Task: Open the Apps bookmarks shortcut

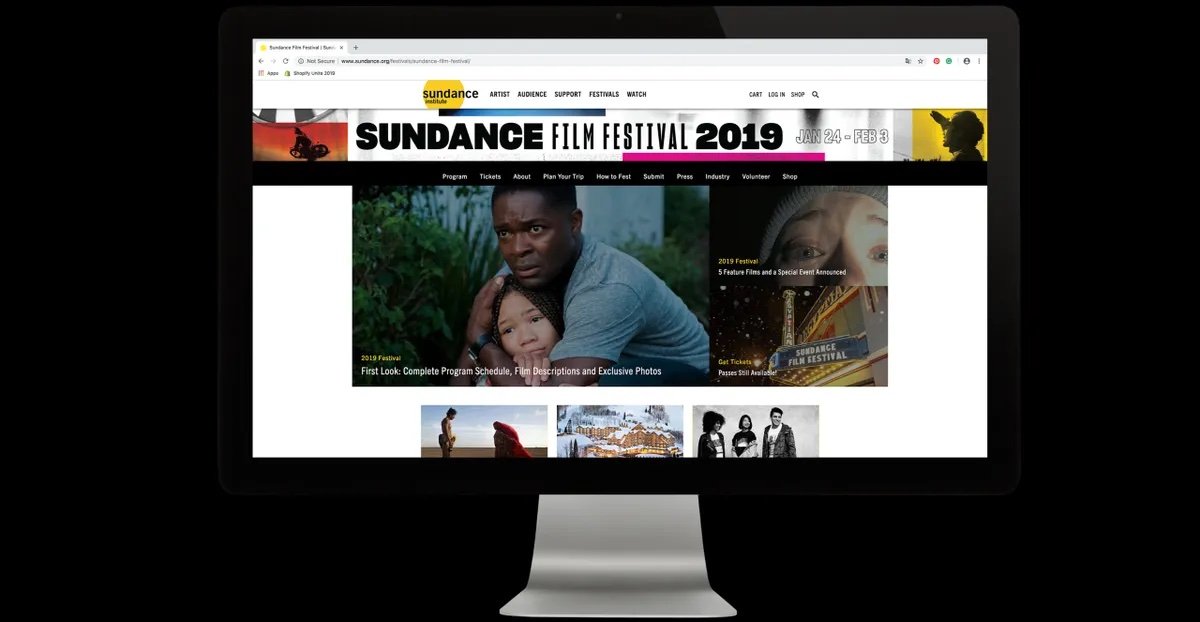Action: click(269, 73)
